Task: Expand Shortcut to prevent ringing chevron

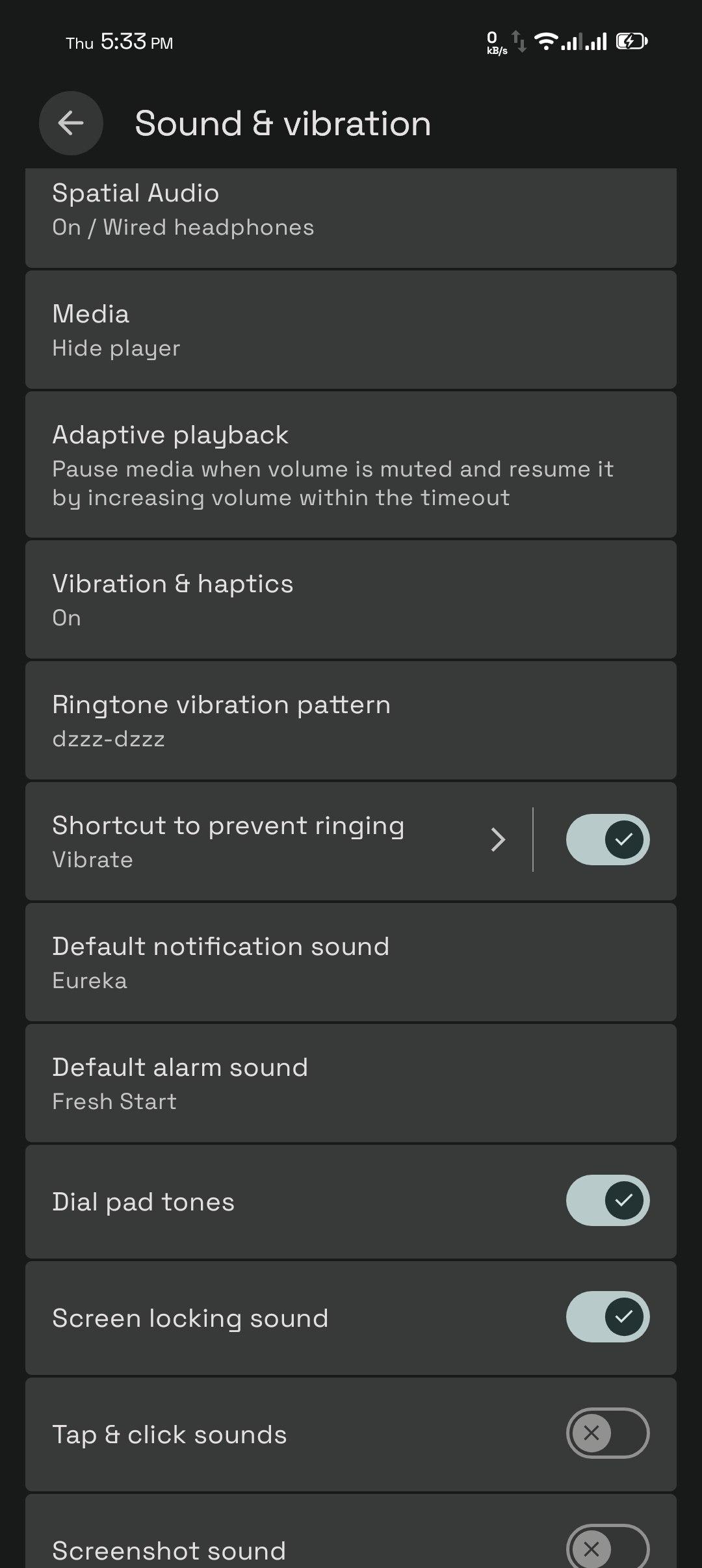Action: (x=498, y=840)
